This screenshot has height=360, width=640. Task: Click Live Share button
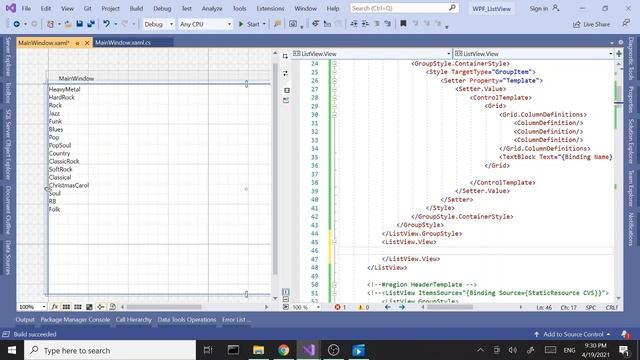(591, 24)
